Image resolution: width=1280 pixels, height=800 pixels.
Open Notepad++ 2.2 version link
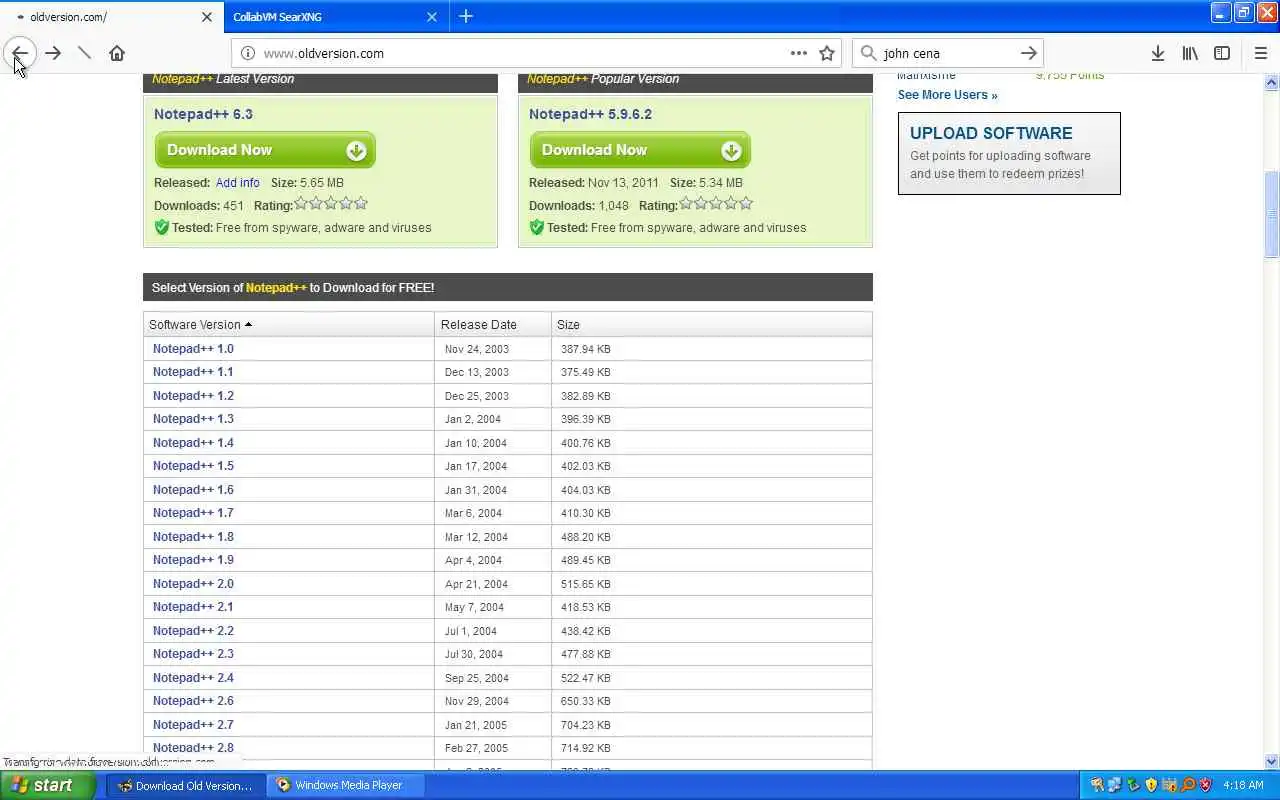(x=193, y=631)
